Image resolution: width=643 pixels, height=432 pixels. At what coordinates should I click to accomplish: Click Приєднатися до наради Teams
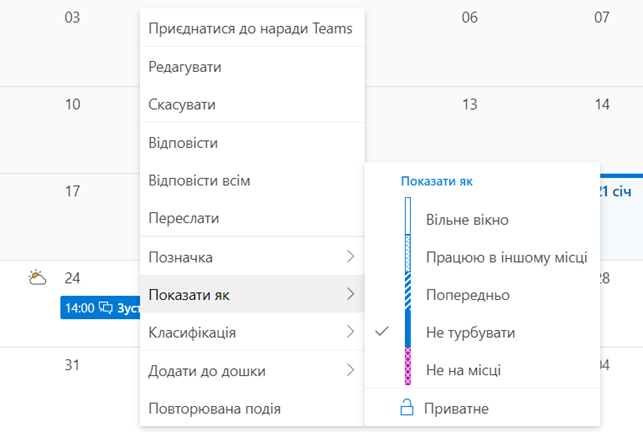point(250,28)
